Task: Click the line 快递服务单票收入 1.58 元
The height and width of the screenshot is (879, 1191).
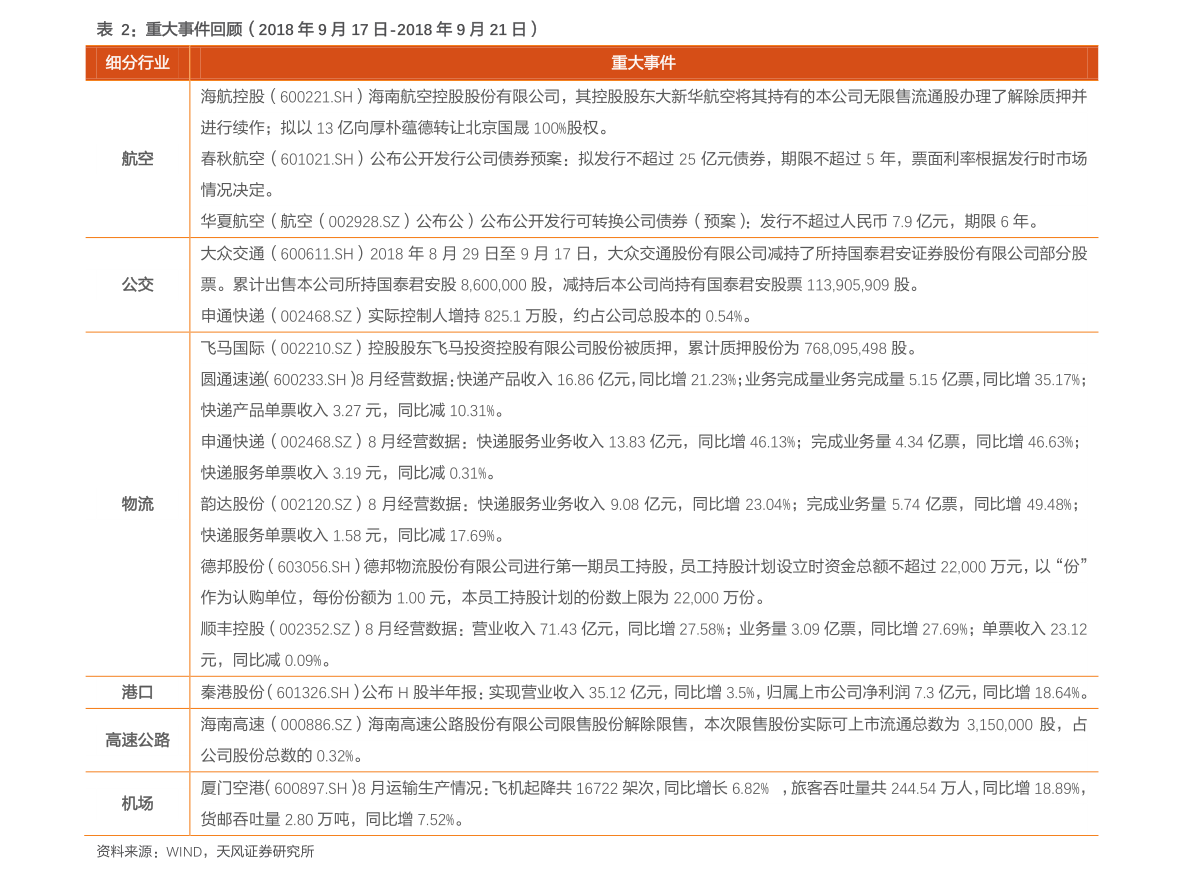Action: (352, 536)
